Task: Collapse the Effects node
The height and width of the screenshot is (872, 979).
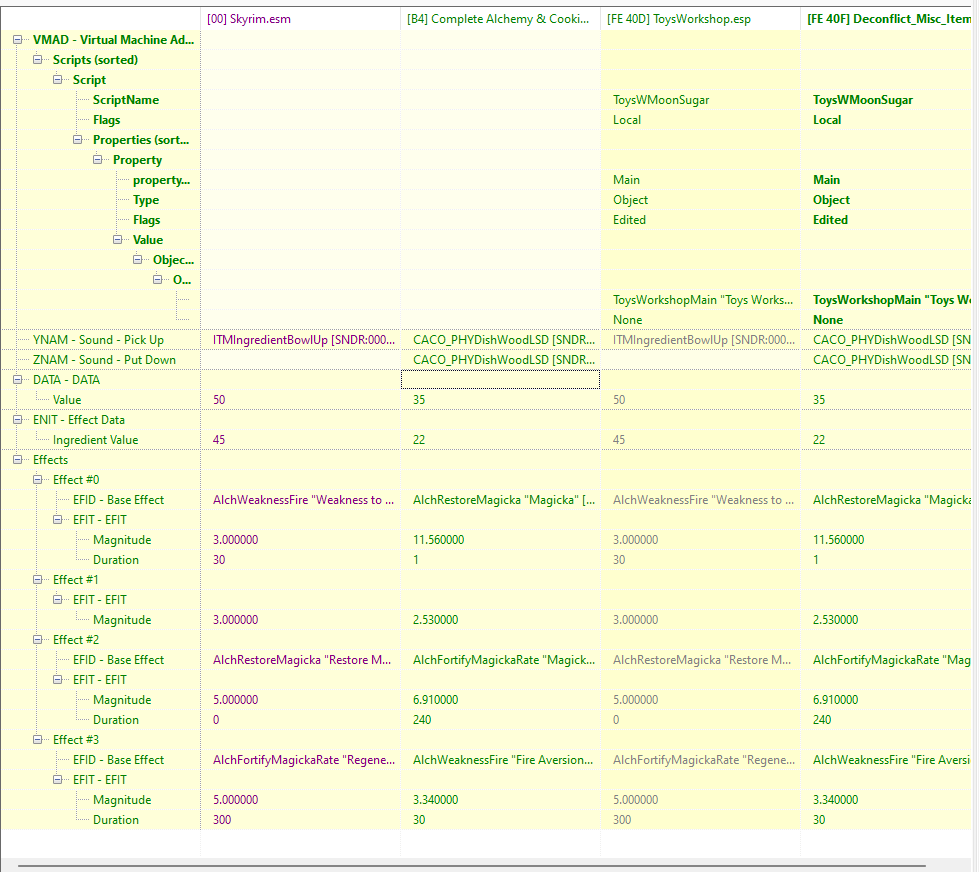Action: point(17,459)
